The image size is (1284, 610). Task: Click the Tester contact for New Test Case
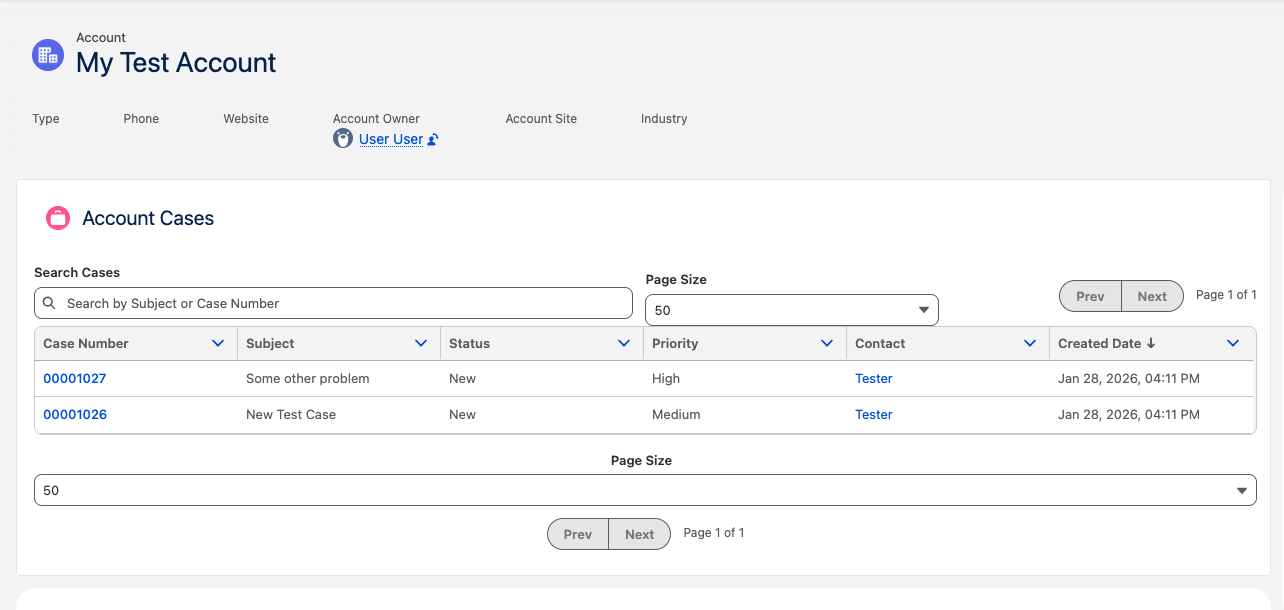[x=873, y=414]
